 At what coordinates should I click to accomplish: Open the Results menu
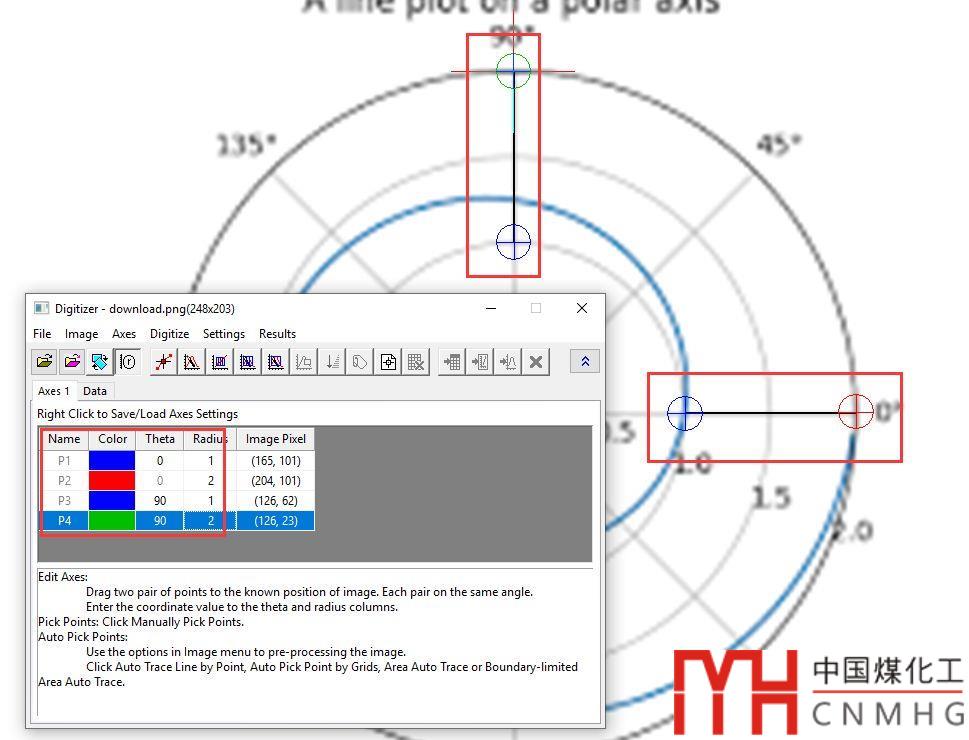pos(277,334)
